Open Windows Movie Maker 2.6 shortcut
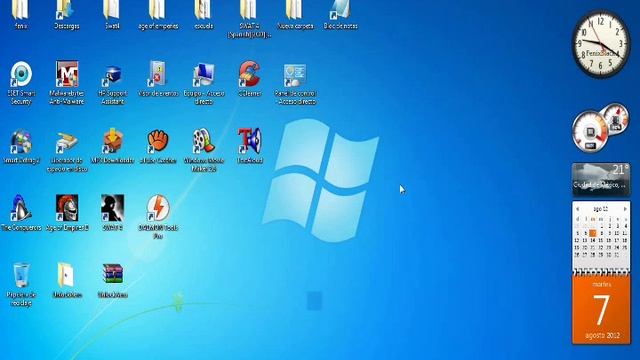Image resolution: width=640 pixels, height=360 pixels. coord(204,150)
